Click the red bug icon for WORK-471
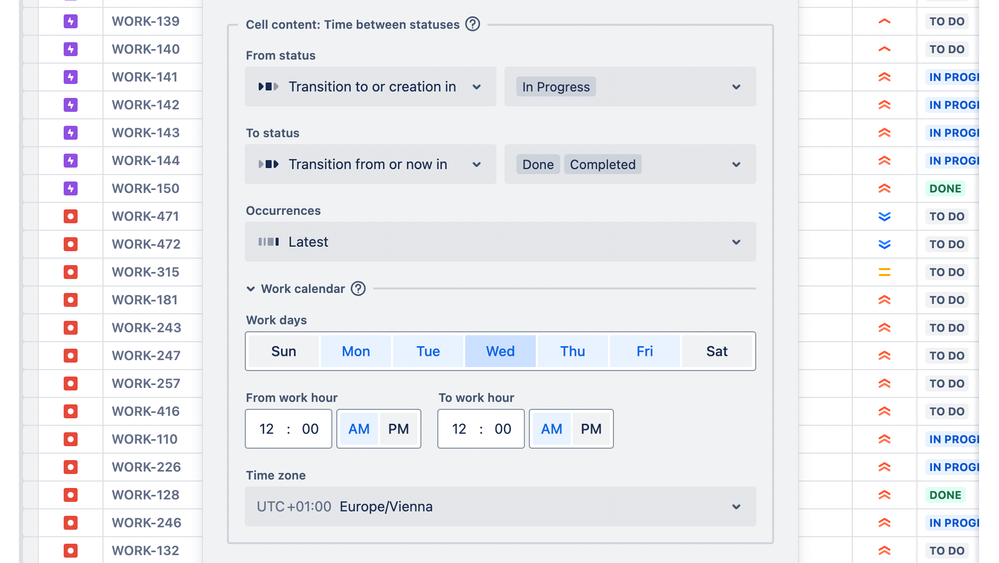999x563 pixels. click(70, 216)
